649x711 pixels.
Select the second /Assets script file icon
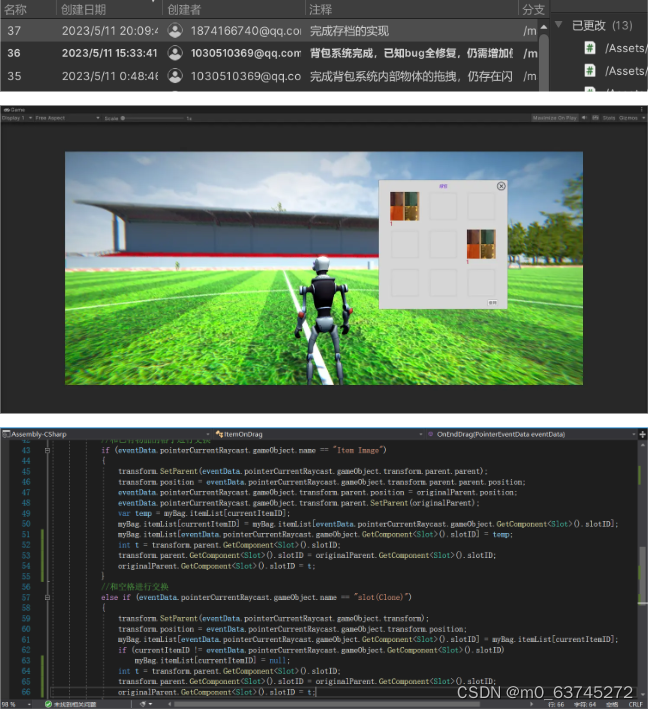tap(590, 71)
